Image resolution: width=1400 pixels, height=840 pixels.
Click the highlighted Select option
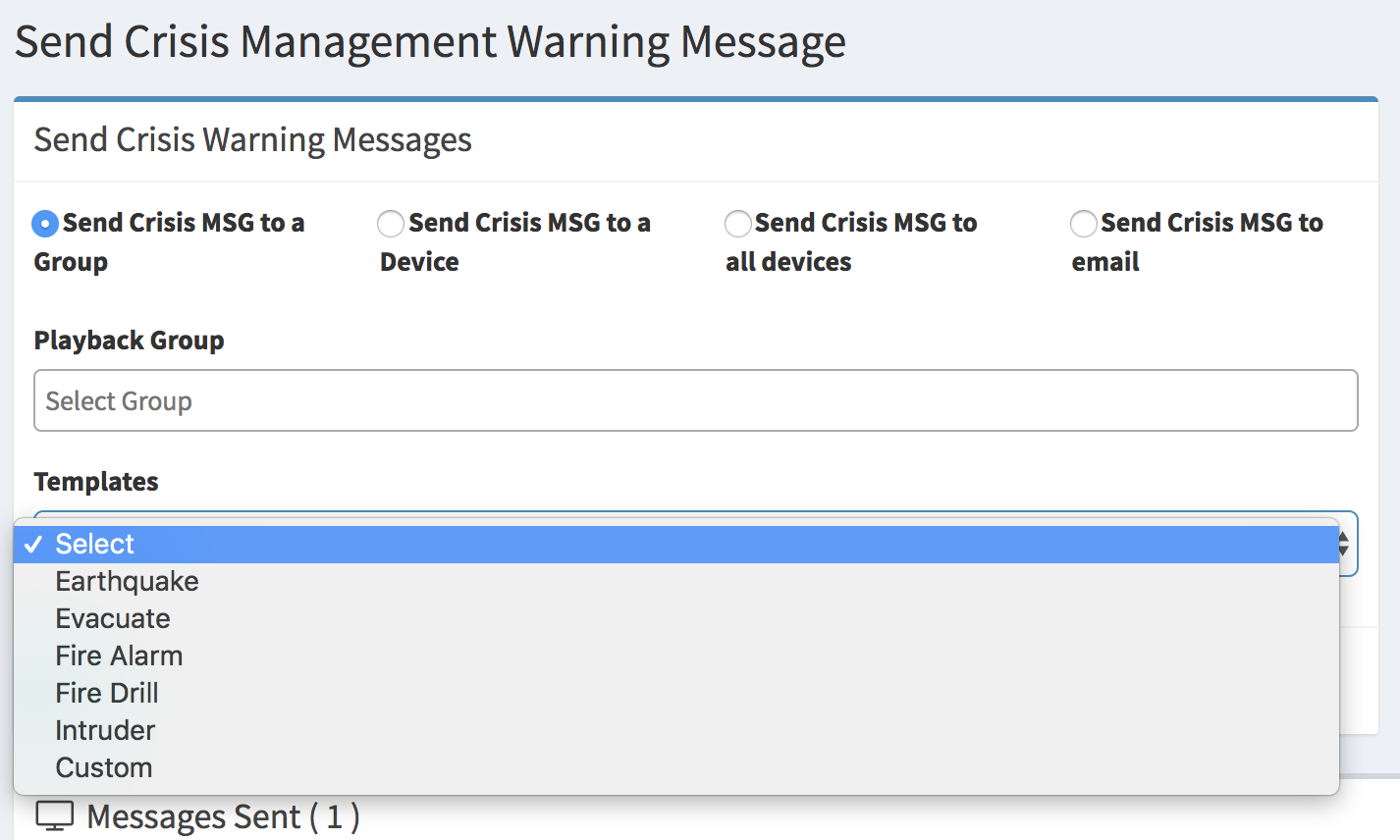676,545
